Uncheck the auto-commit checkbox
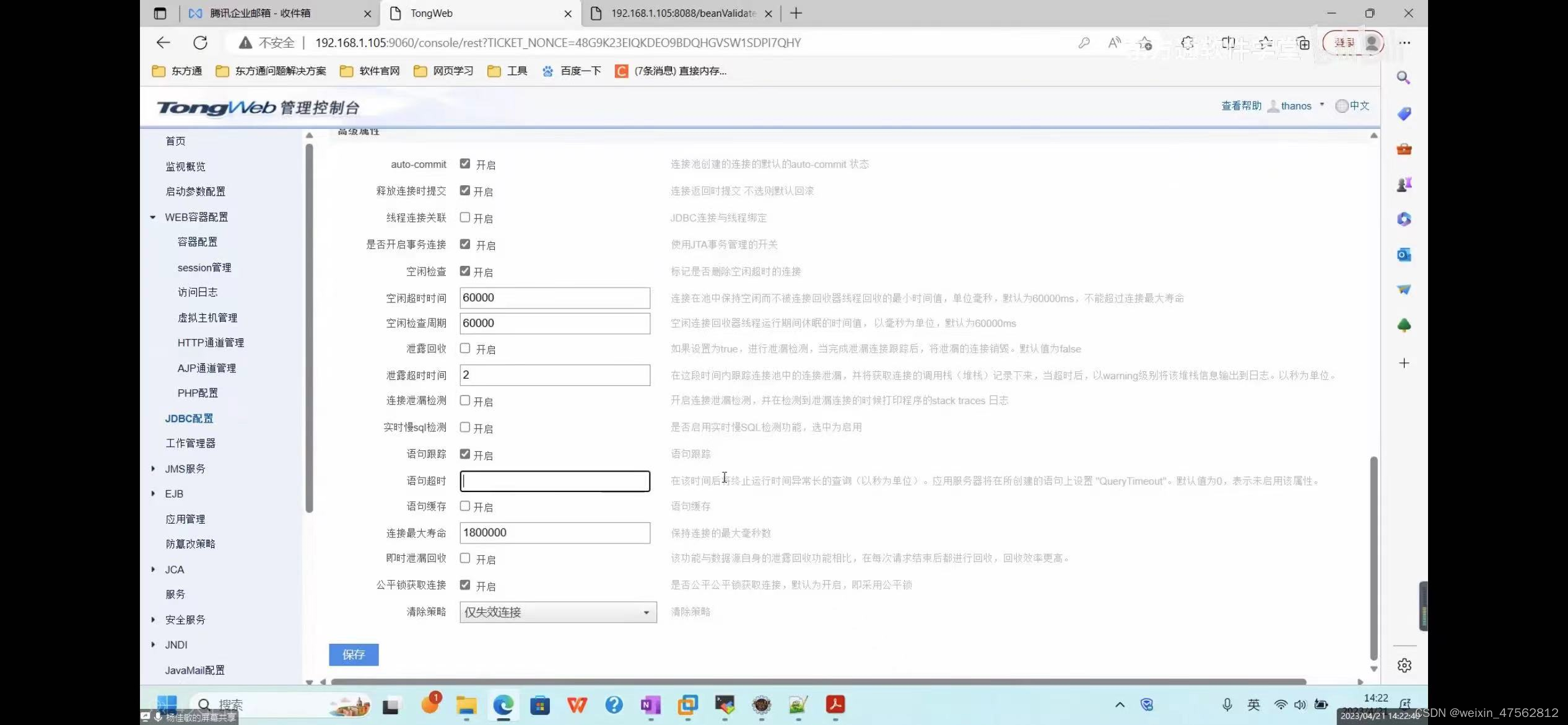1568x725 pixels. [465, 164]
